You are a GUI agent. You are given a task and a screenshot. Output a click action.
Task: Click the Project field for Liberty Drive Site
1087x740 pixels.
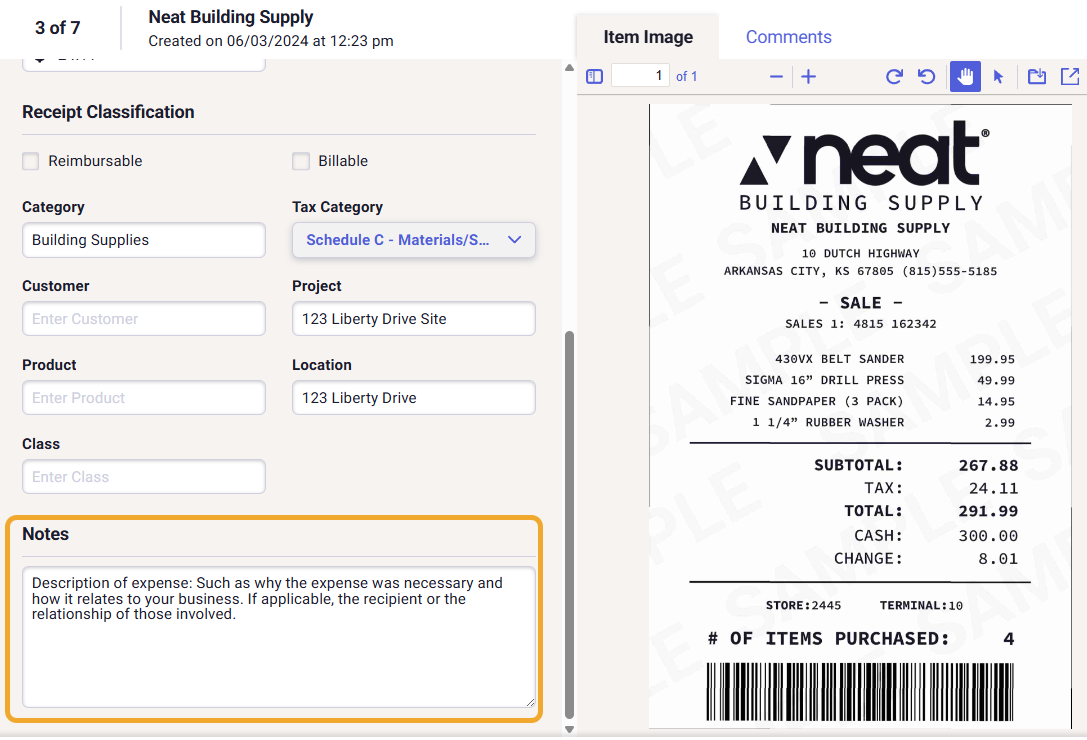pyautogui.click(x=414, y=319)
